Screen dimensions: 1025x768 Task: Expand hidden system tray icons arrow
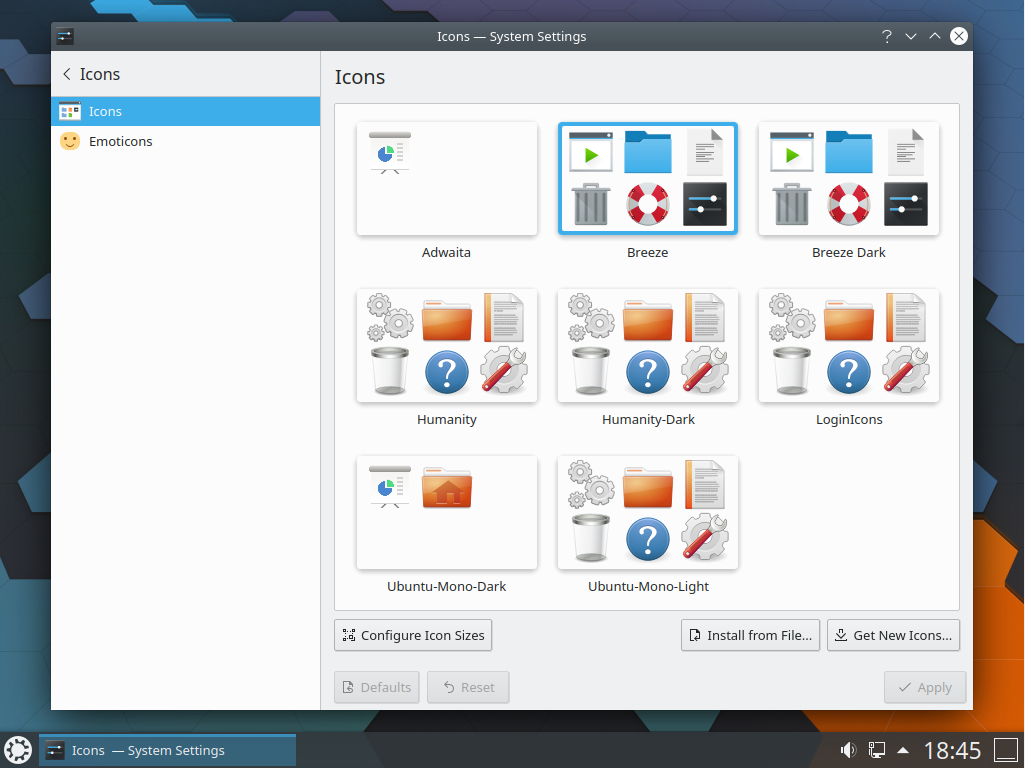[x=903, y=750]
